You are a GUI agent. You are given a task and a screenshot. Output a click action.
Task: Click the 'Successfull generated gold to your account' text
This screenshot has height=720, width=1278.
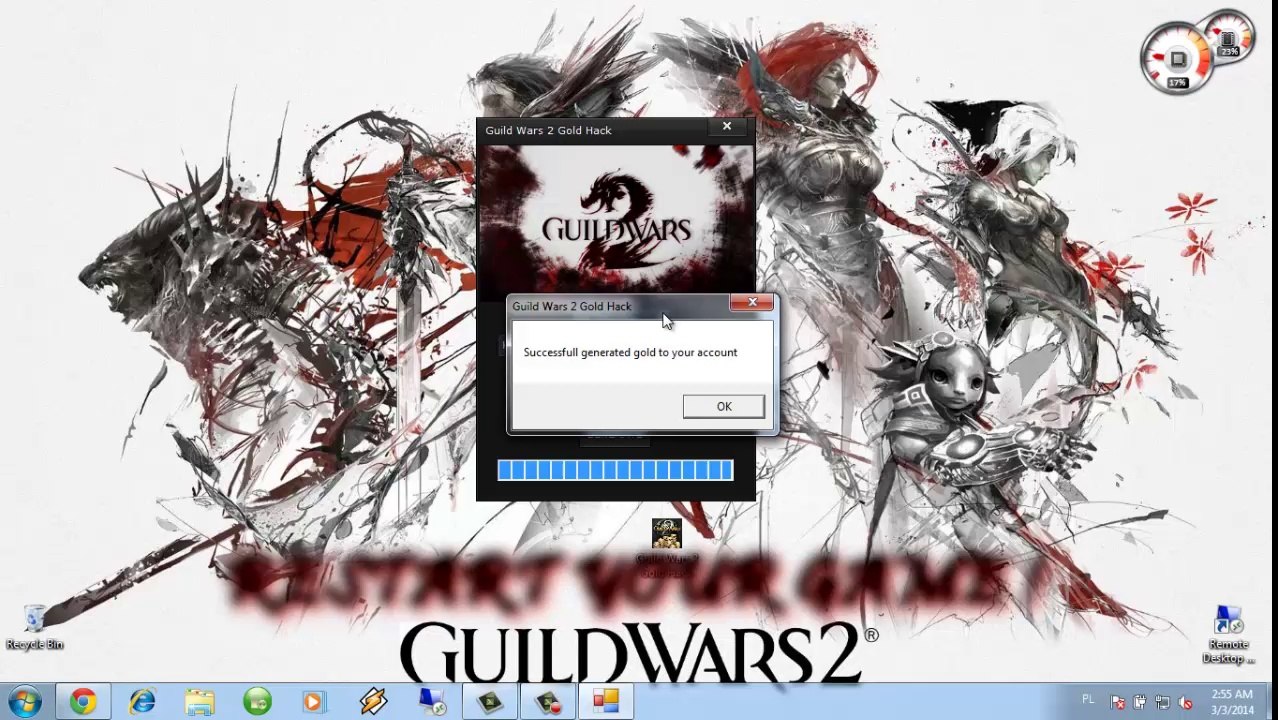click(630, 352)
